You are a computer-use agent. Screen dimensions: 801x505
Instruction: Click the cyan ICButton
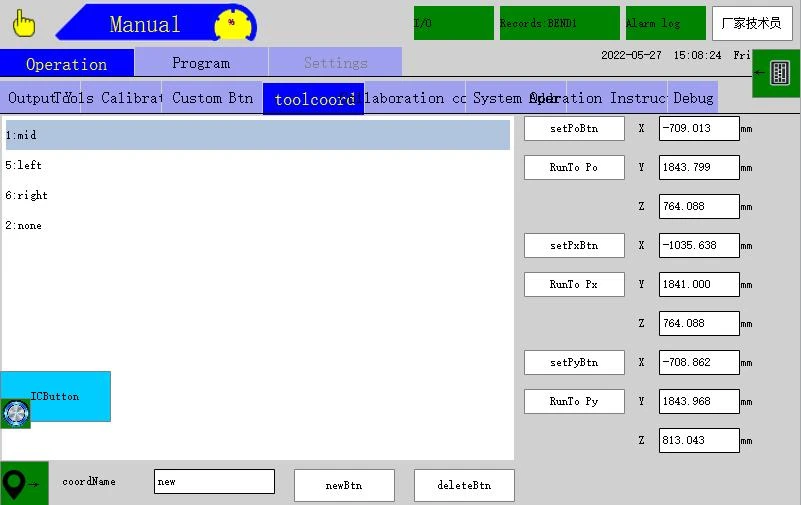pyautogui.click(x=55, y=396)
